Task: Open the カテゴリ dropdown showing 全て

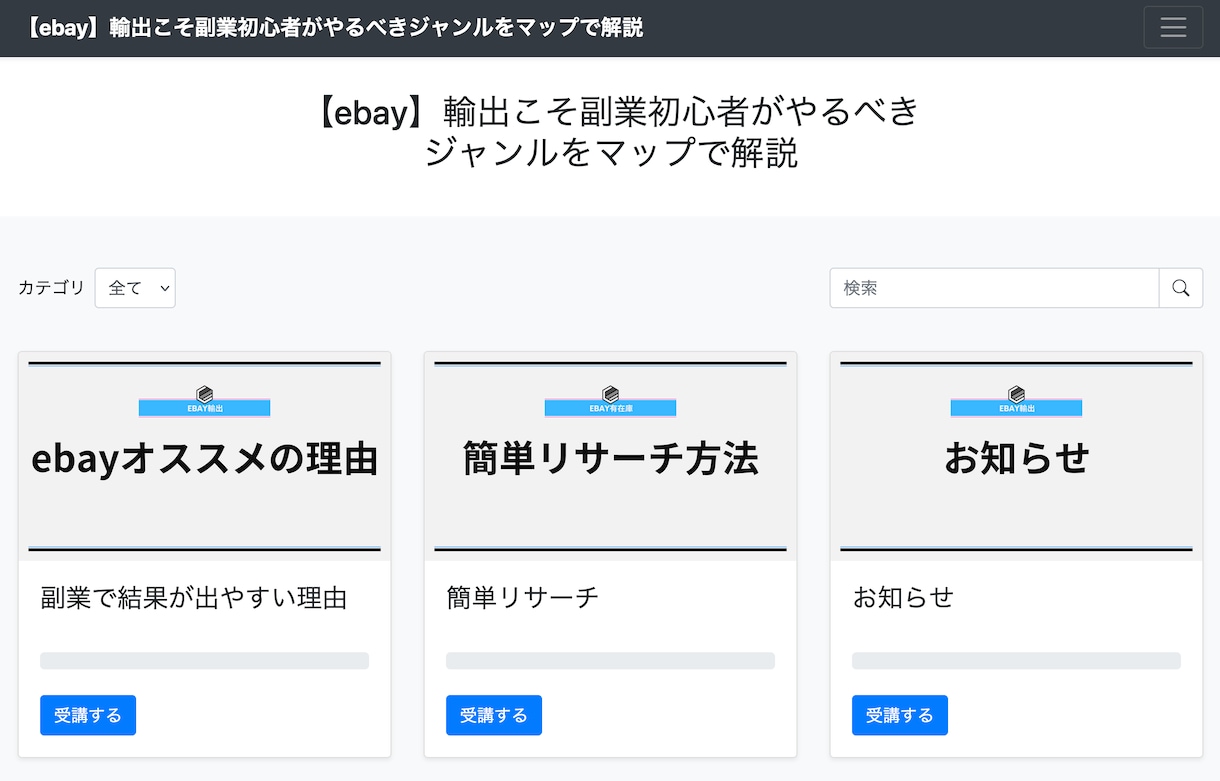Action: pos(135,288)
